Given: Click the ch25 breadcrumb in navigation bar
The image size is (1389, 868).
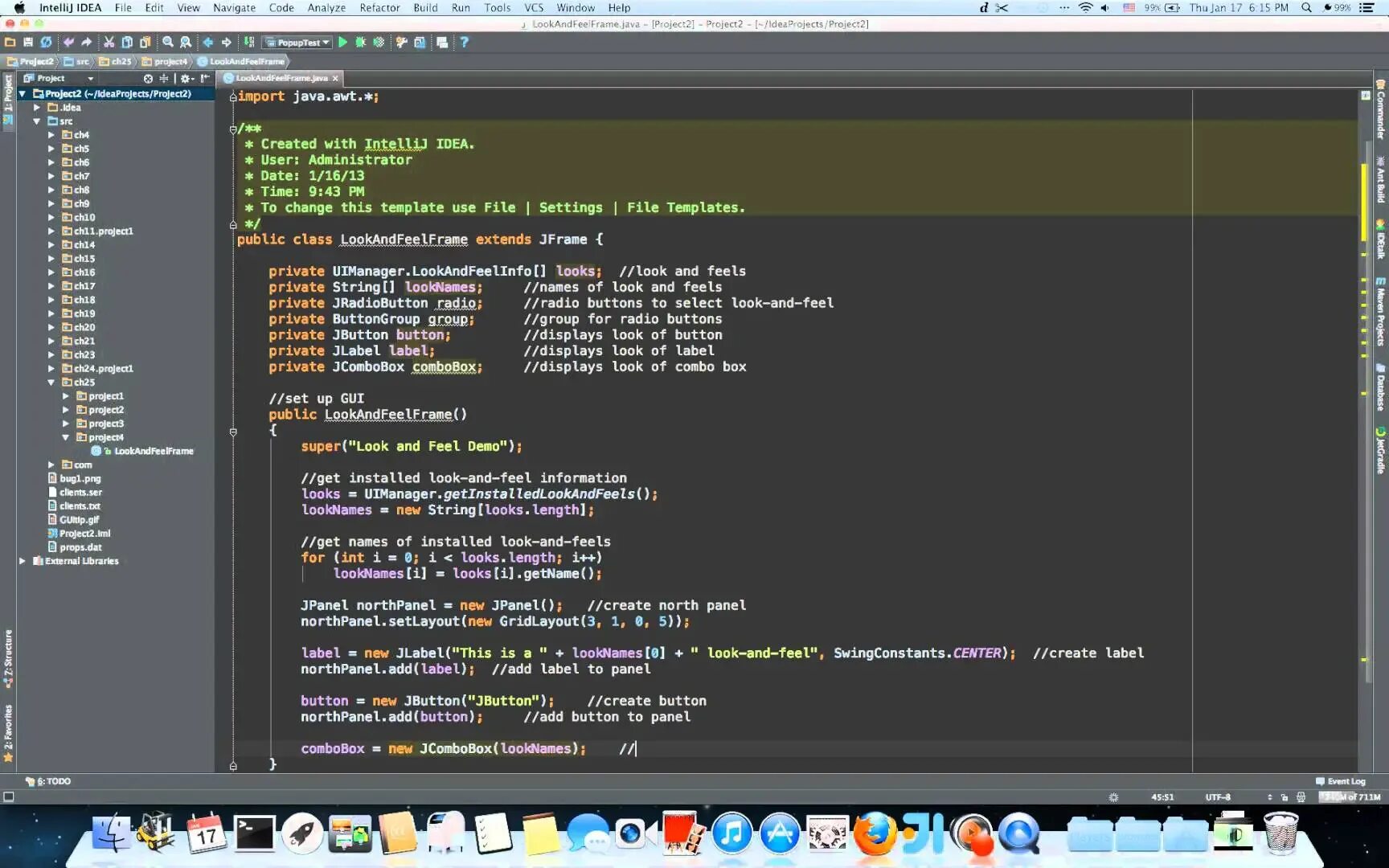Looking at the screenshot, I should [x=117, y=61].
